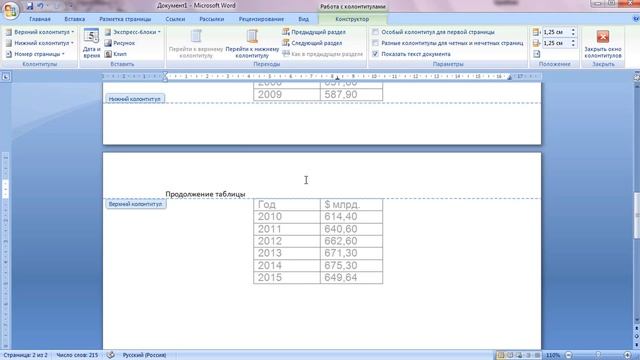Click cell 587,90 on first page
Image resolution: width=640 pixels, height=360 pixels.
(x=351, y=94)
